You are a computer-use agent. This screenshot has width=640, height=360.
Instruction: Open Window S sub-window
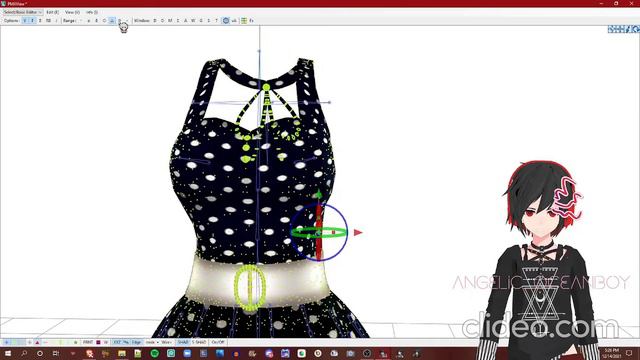(x=209, y=20)
